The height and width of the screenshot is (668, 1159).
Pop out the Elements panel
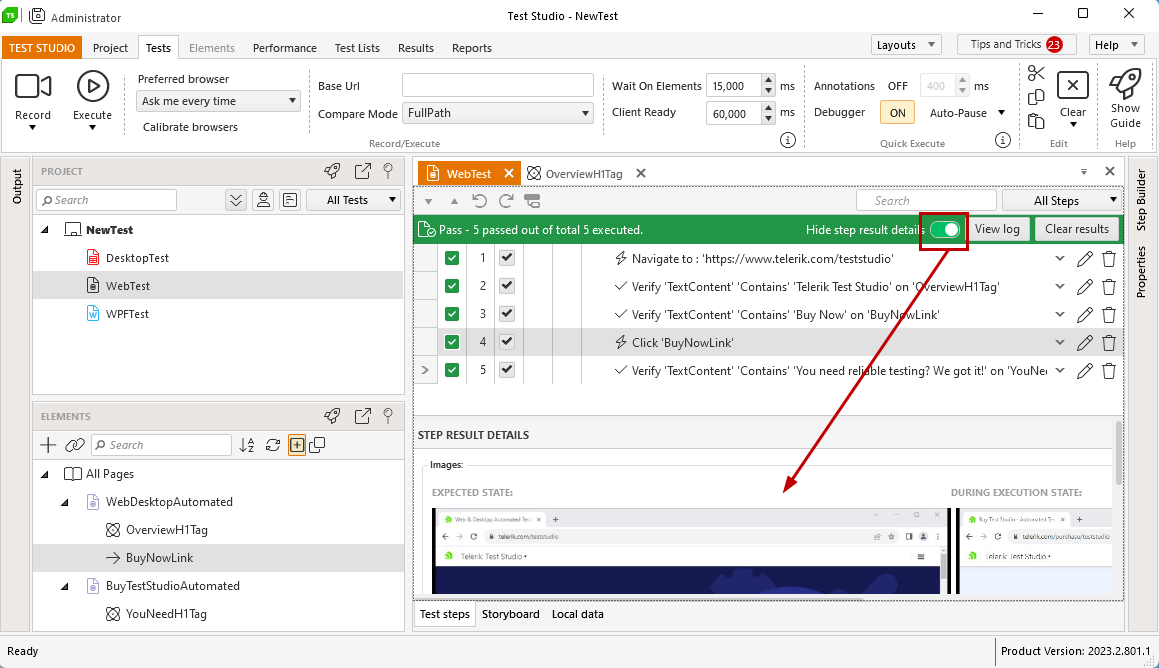[x=362, y=416]
